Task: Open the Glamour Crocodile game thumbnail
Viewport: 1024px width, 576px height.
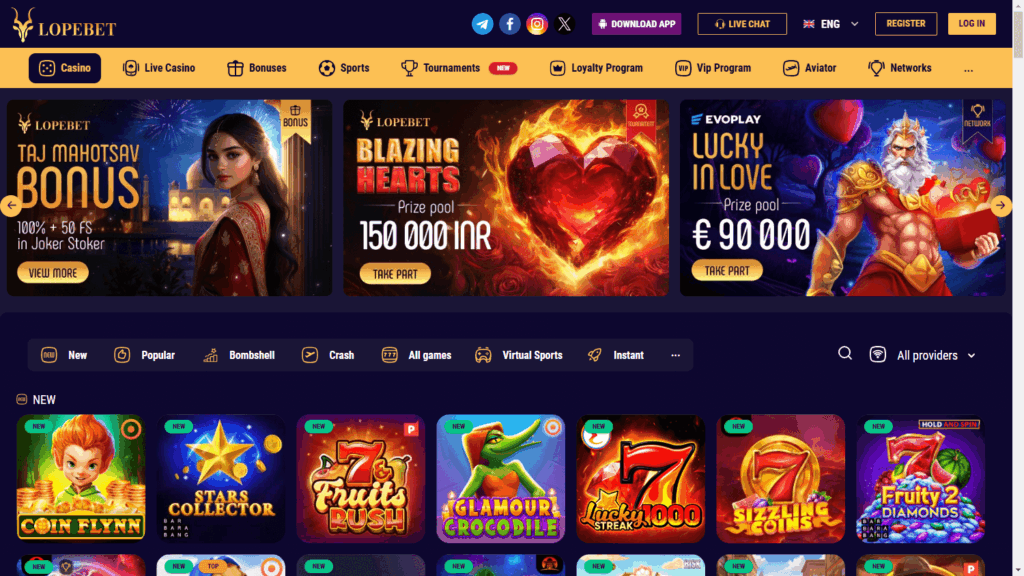Action: (501, 478)
